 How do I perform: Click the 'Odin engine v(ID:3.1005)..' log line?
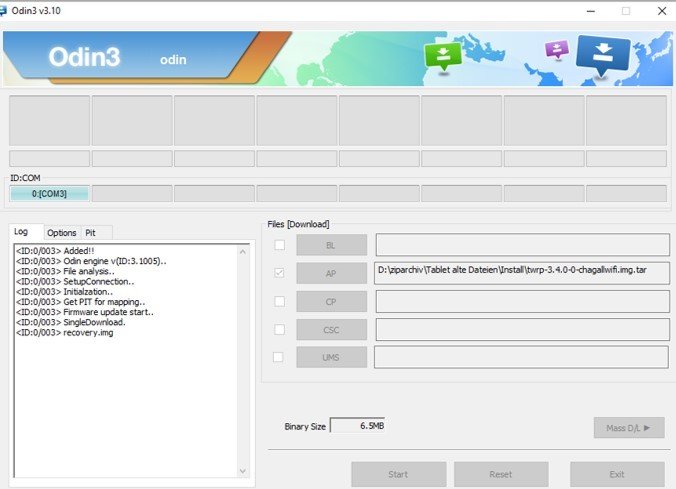tap(91, 261)
